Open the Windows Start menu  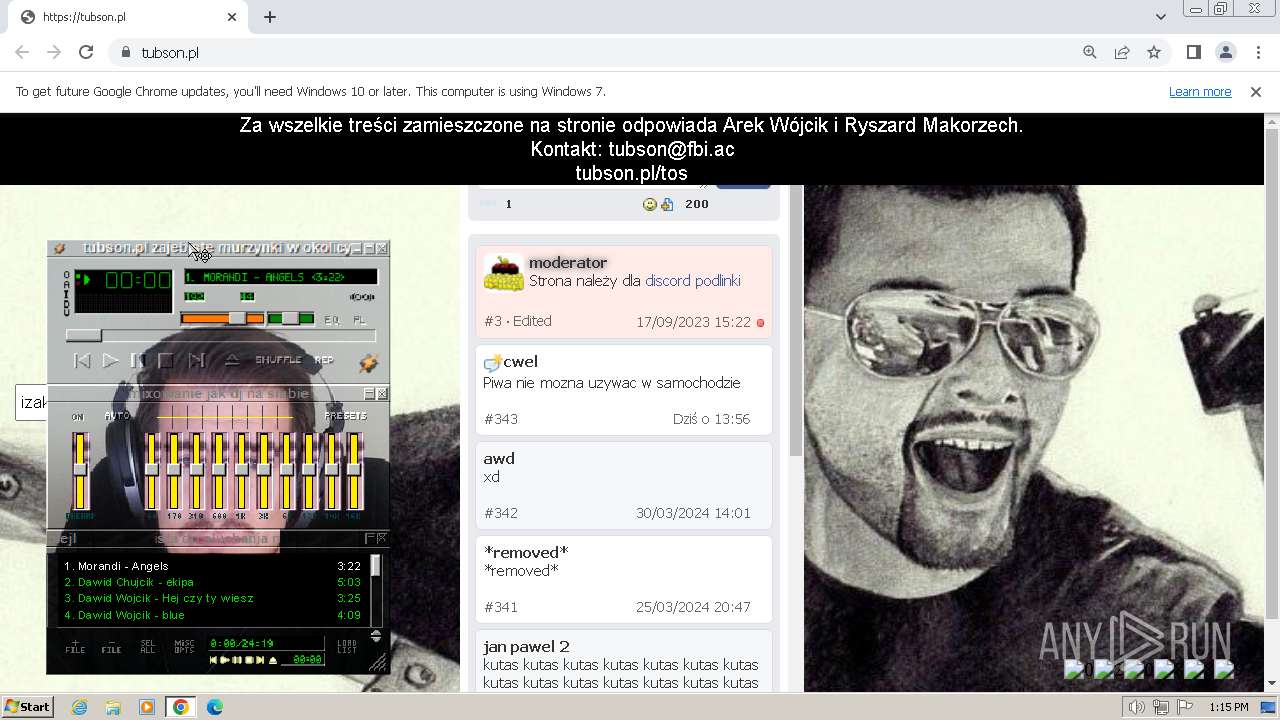(x=28, y=707)
